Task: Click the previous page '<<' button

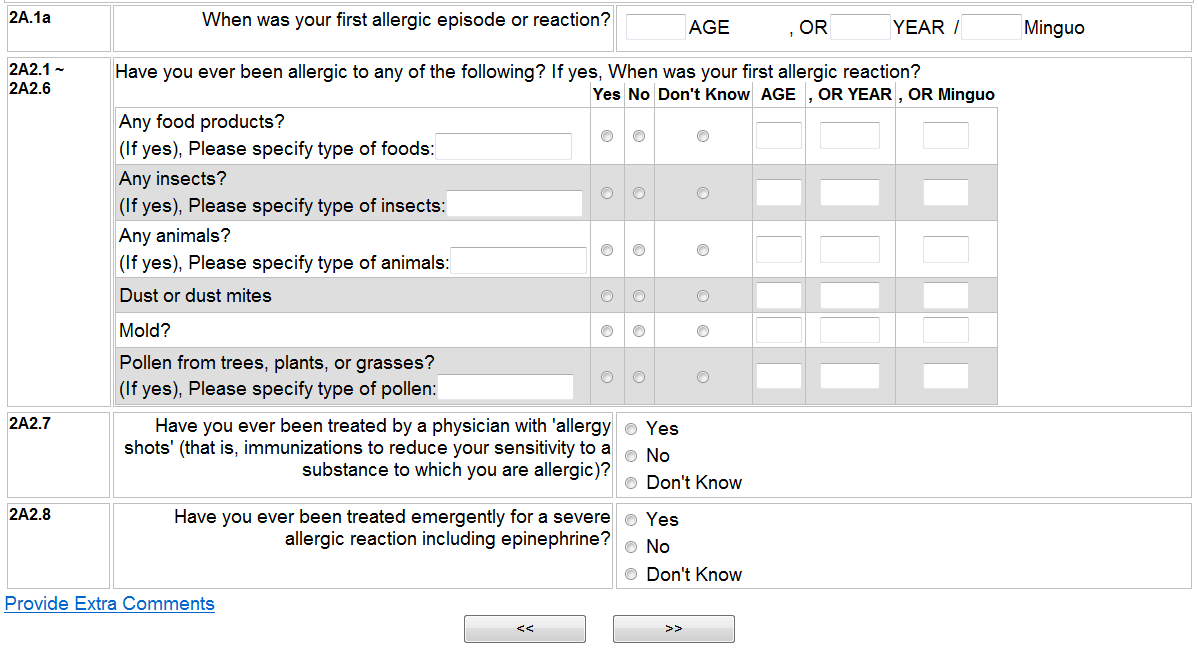Action: coord(525,629)
